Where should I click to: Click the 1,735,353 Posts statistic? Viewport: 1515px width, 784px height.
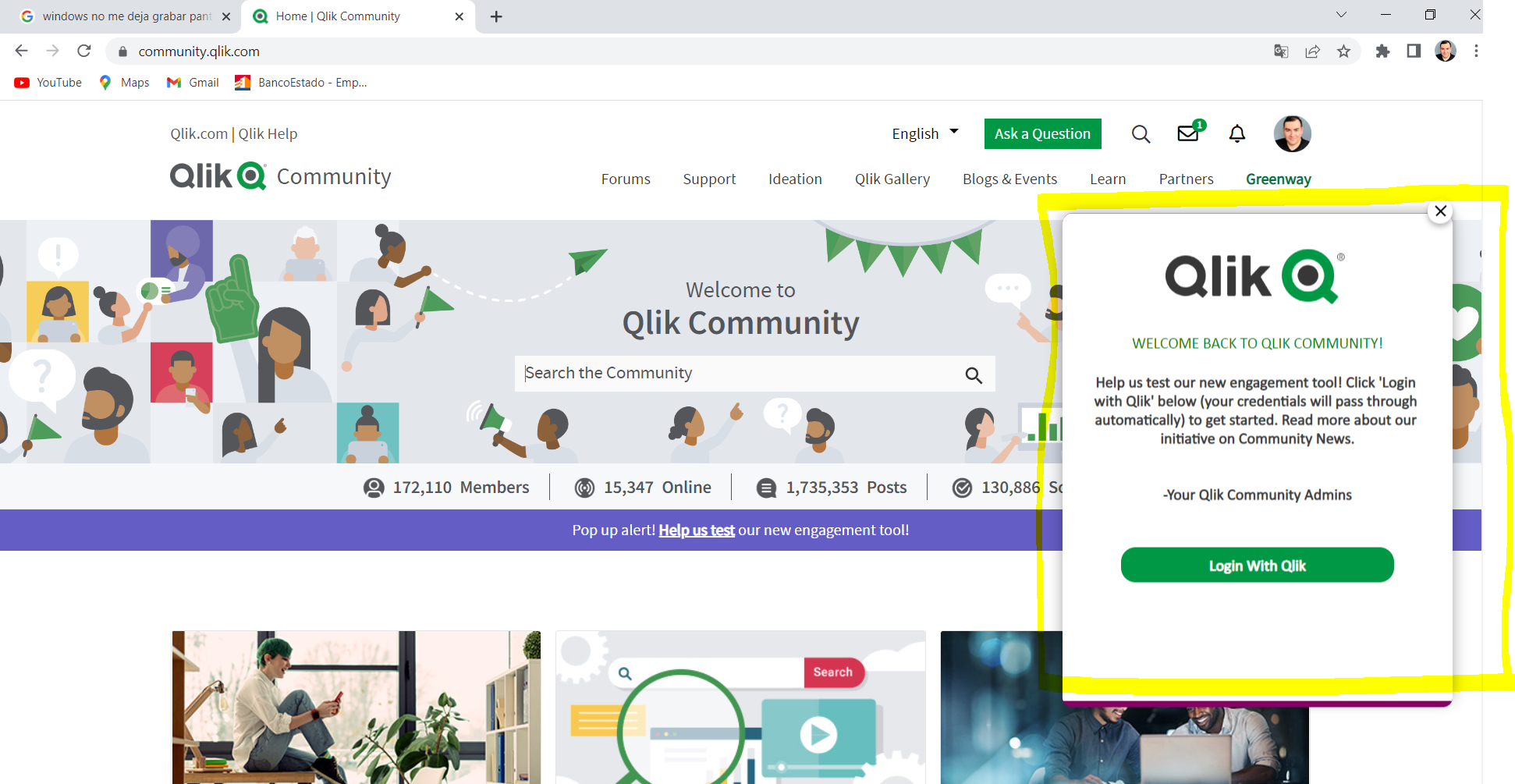(x=832, y=488)
